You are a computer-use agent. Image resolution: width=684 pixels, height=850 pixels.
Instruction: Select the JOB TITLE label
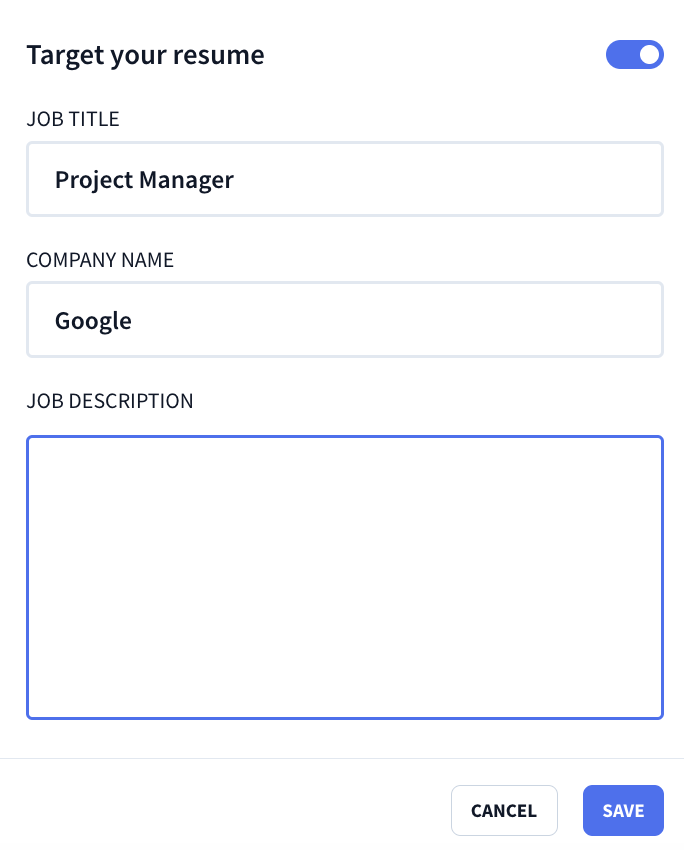tap(72, 118)
